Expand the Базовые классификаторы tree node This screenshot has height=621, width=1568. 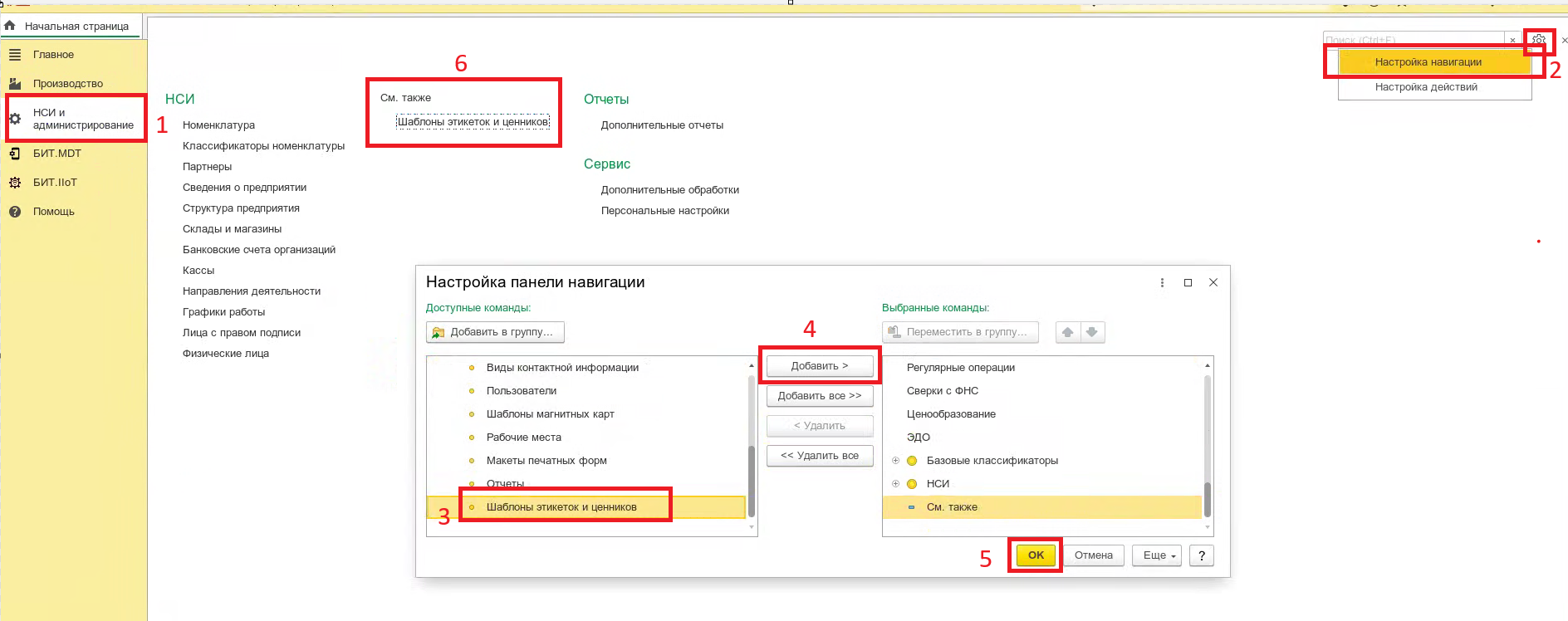(x=895, y=461)
